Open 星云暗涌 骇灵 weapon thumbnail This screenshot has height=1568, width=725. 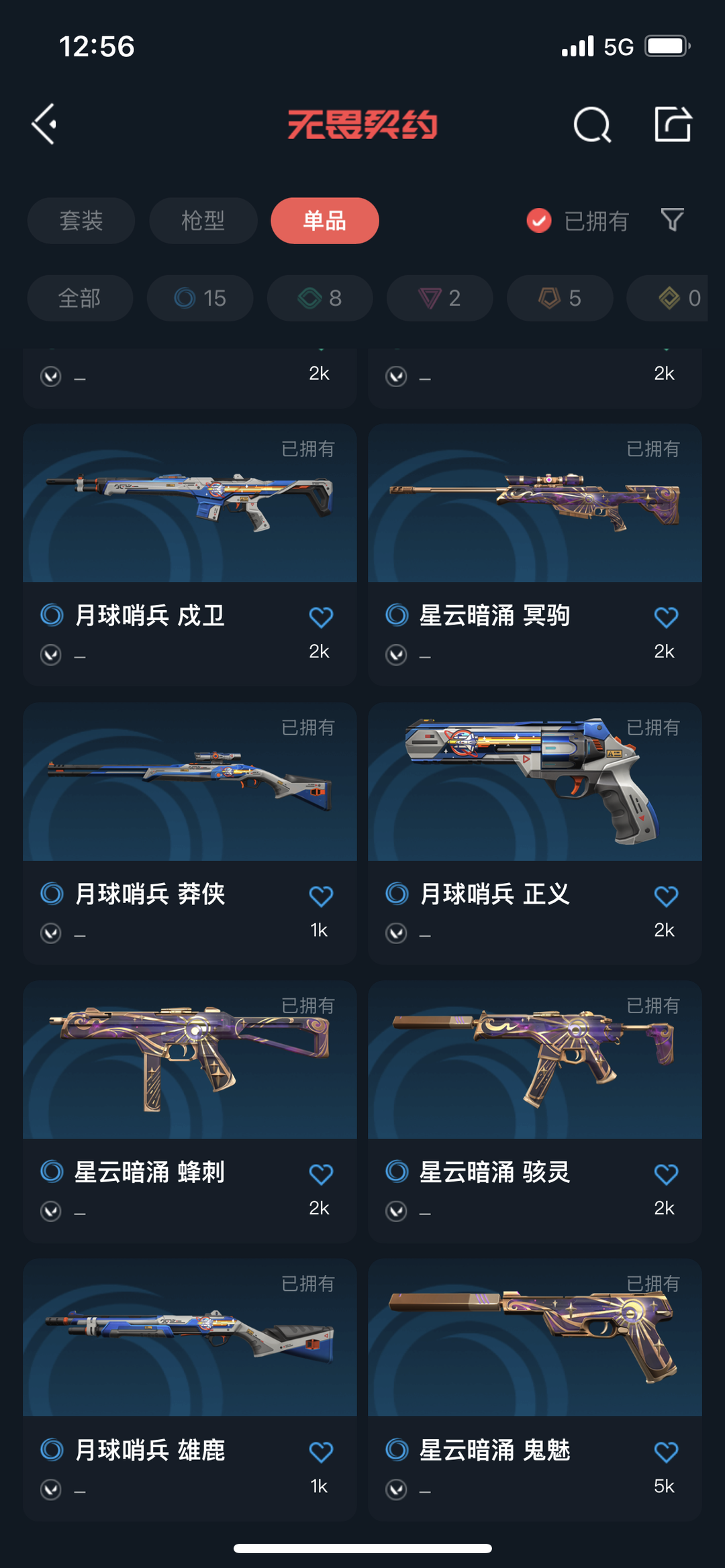[535, 1060]
